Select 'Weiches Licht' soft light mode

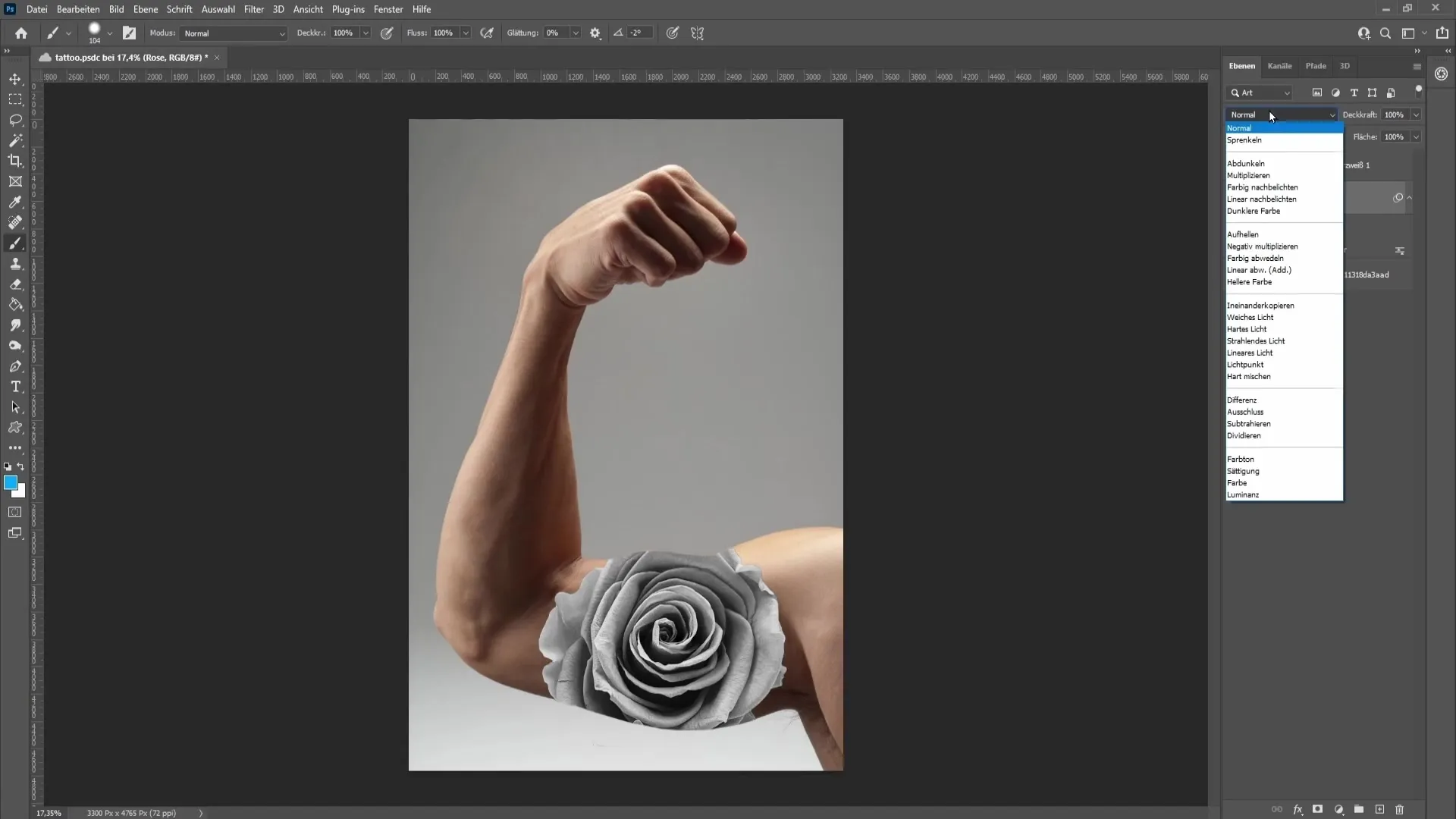1251,317
